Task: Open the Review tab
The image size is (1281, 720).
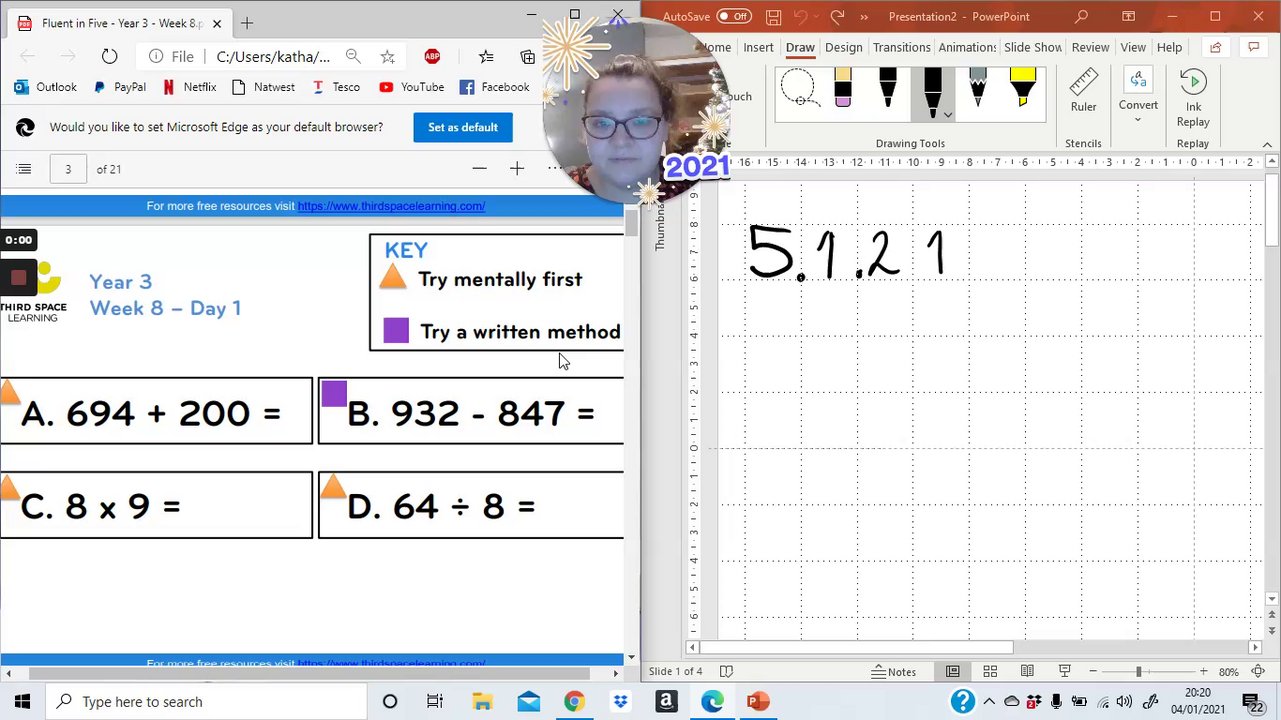Action: pyautogui.click(x=1090, y=47)
